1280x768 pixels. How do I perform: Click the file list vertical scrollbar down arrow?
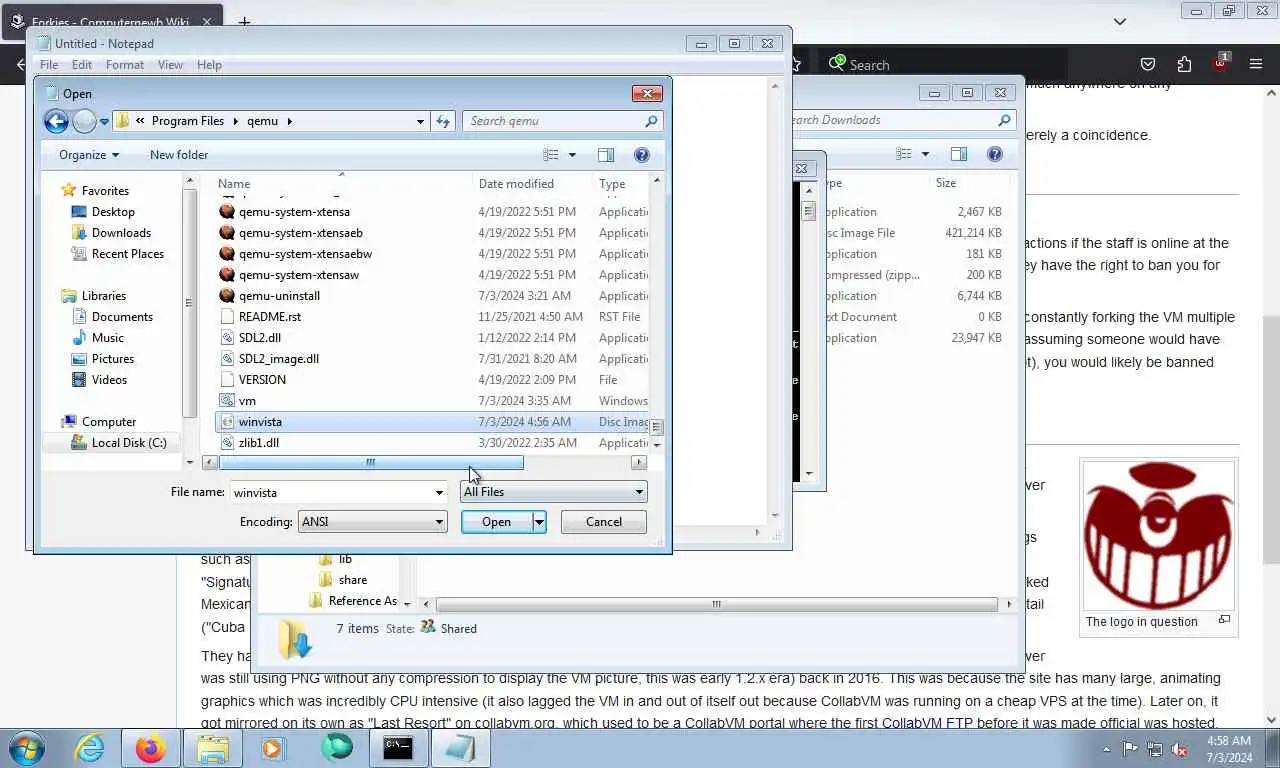656,447
